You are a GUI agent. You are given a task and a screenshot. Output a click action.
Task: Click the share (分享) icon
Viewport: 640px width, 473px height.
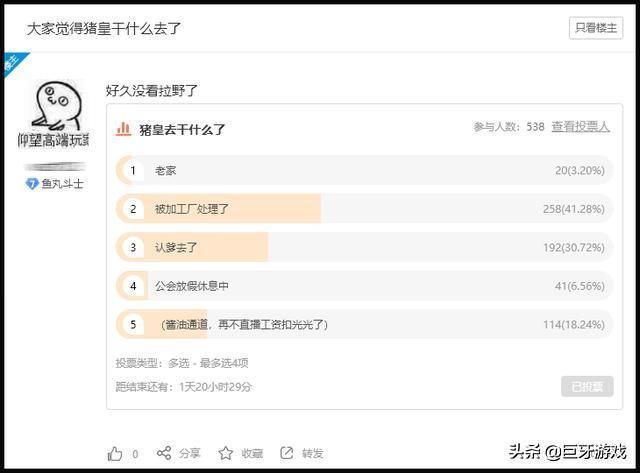tap(164, 453)
